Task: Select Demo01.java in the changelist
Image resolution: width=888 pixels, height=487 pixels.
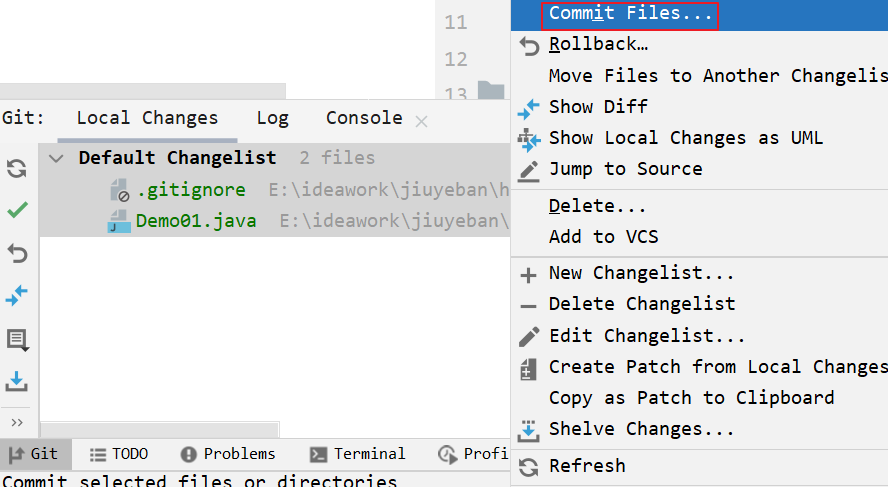Action: pos(195,221)
